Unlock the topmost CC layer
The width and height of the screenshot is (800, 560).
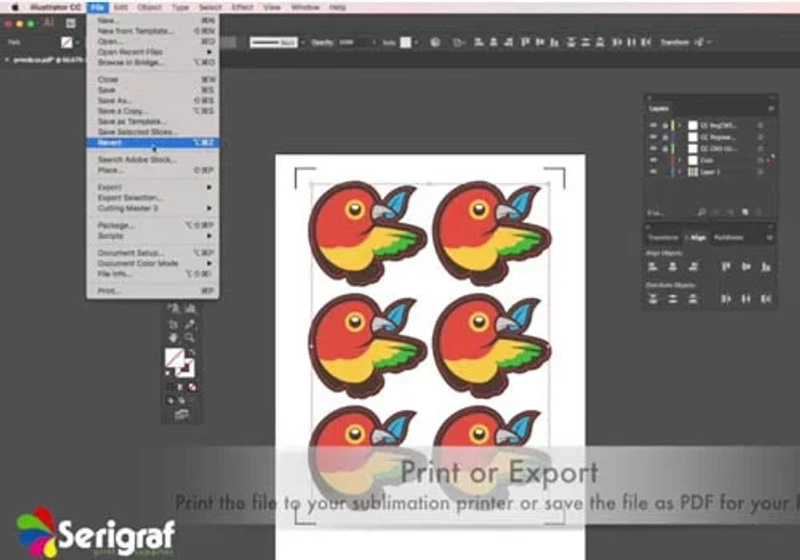665,125
